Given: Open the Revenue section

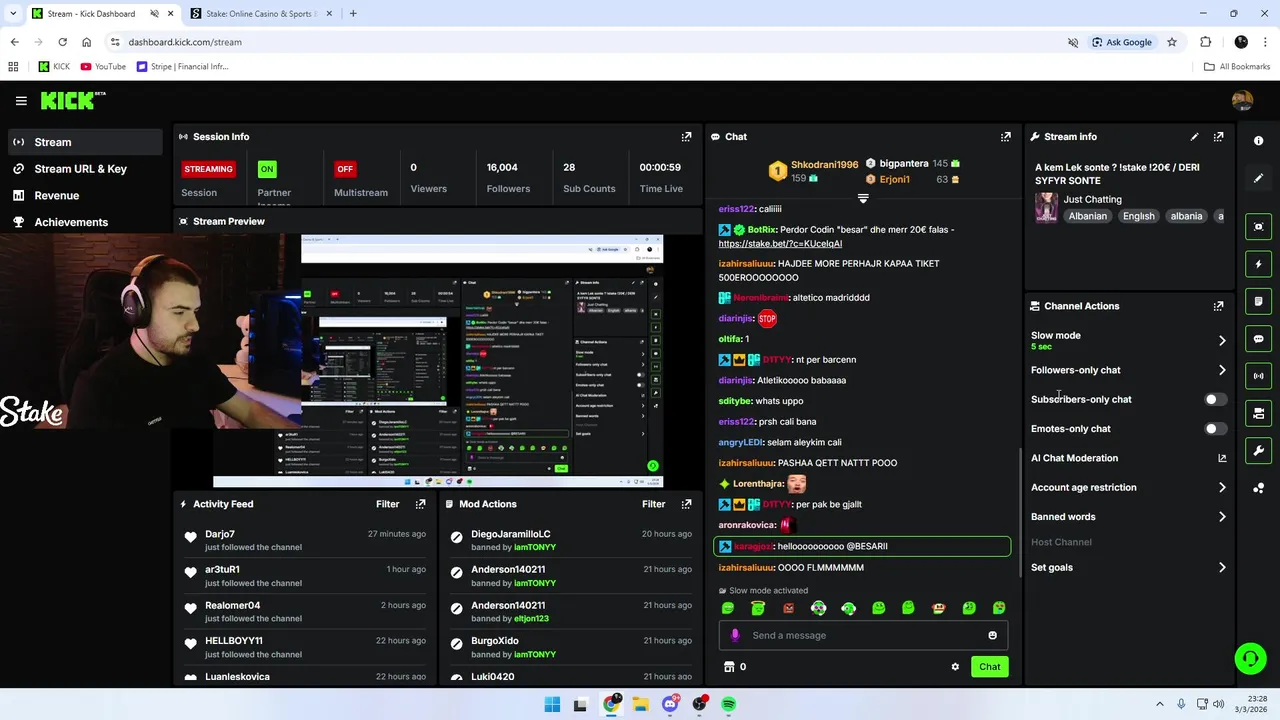Looking at the screenshot, I should (86, 196).
